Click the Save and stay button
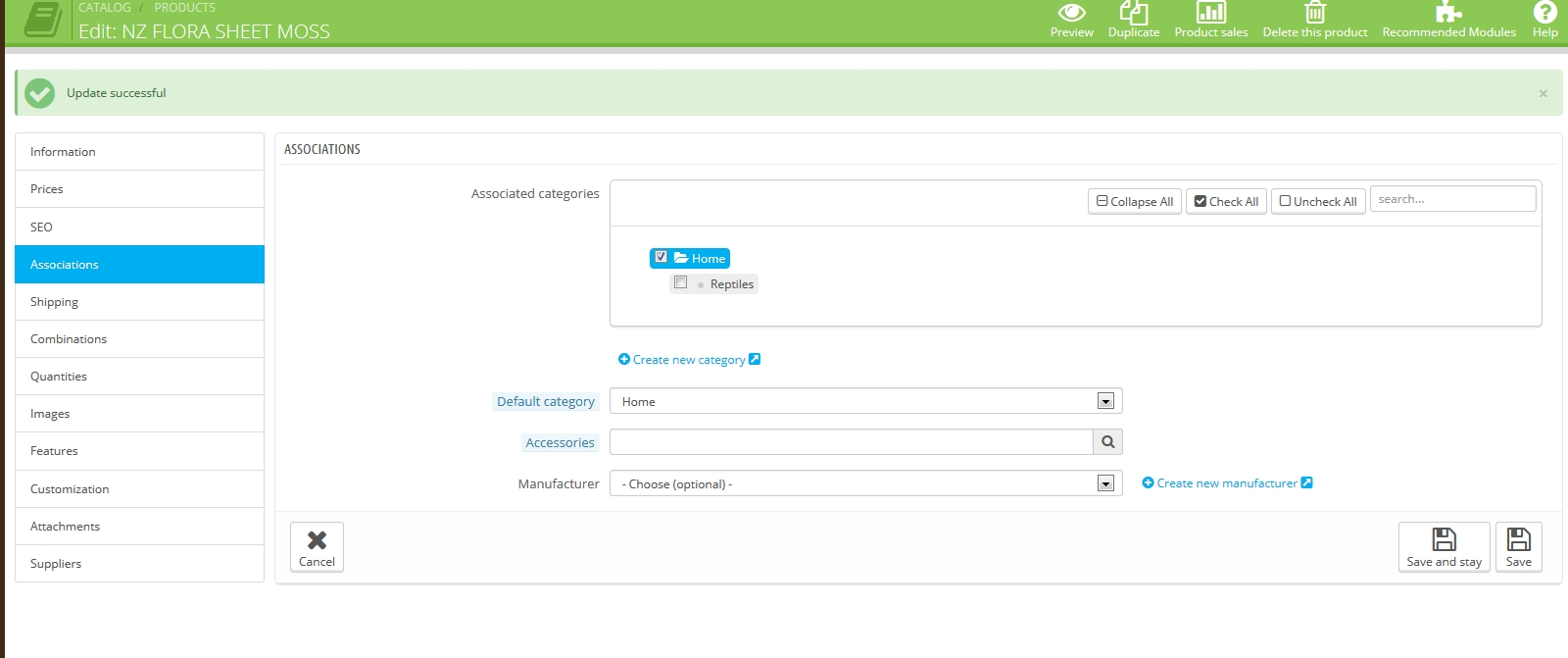 click(1444, 547)
